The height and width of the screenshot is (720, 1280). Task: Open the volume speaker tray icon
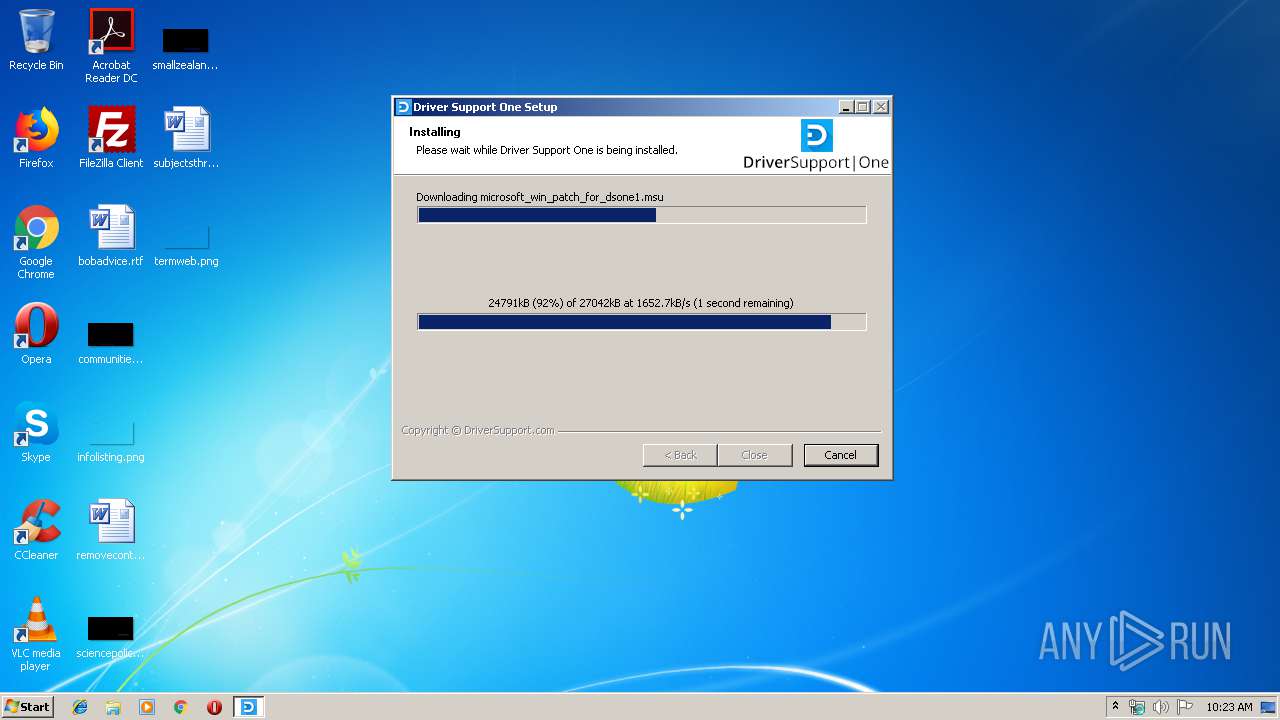(1161, 707)
